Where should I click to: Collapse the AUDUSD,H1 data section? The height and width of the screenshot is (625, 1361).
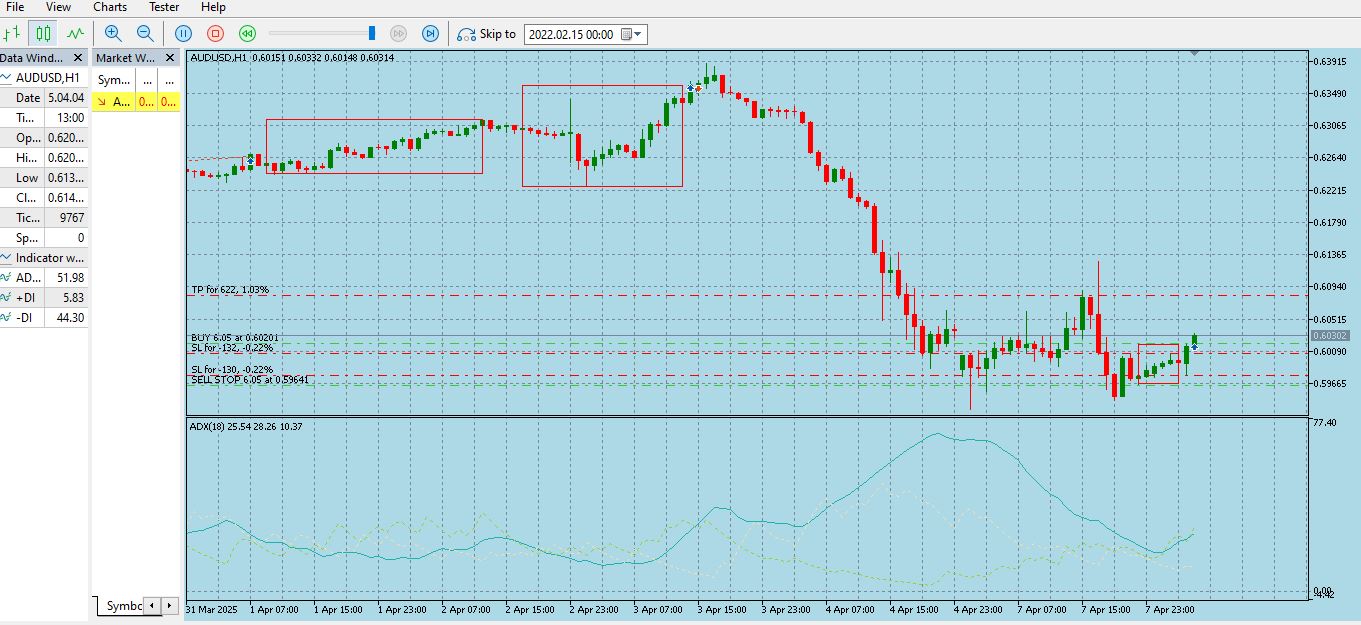7,78
